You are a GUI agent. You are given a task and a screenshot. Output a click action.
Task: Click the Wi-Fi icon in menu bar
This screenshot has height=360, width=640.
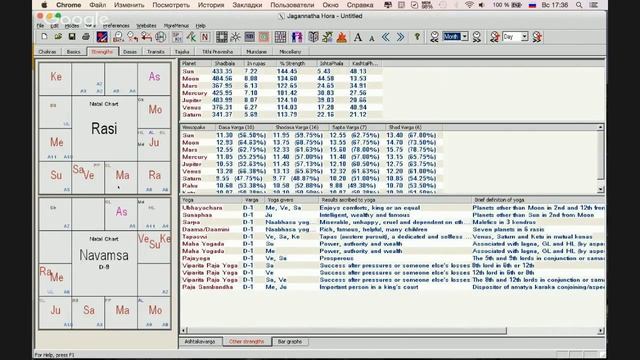click(469, 5)
